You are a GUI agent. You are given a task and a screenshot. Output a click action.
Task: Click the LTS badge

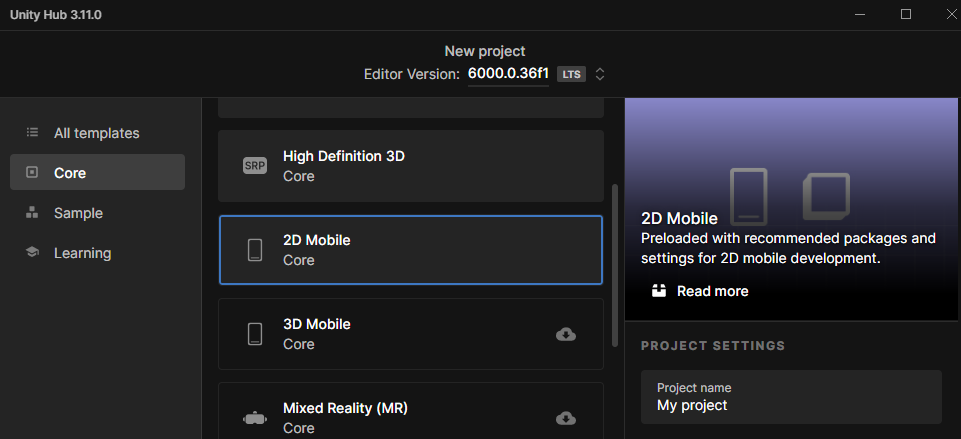coord(571,74)
